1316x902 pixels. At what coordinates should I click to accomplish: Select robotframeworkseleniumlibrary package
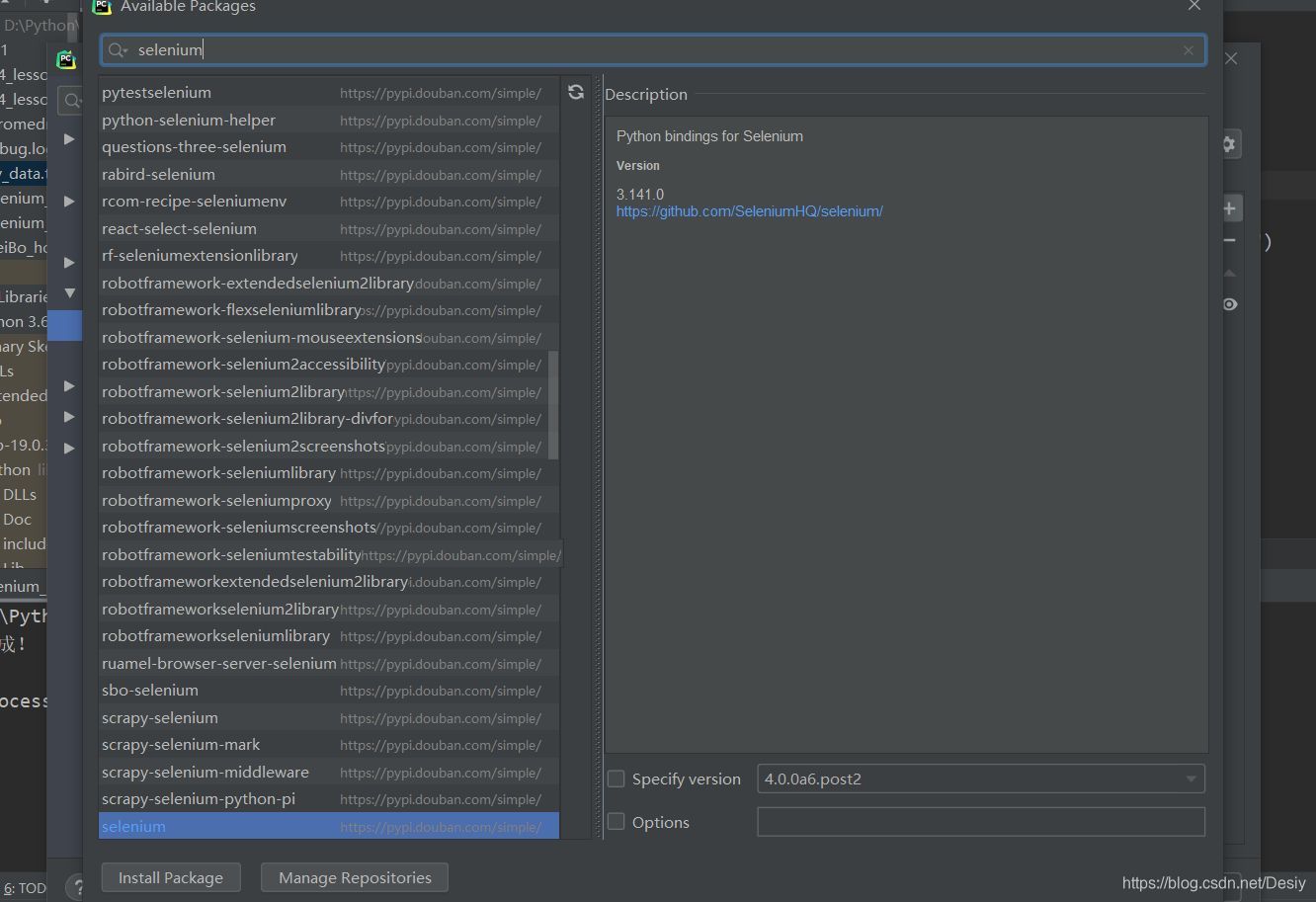(x=329, y=636)
